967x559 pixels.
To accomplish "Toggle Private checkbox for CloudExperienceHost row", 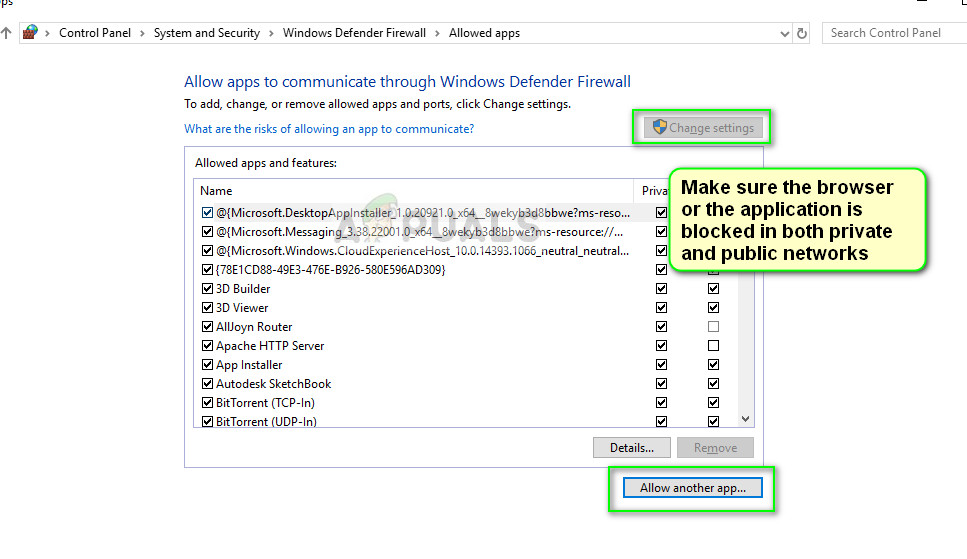I will click(x=661, y=251).
